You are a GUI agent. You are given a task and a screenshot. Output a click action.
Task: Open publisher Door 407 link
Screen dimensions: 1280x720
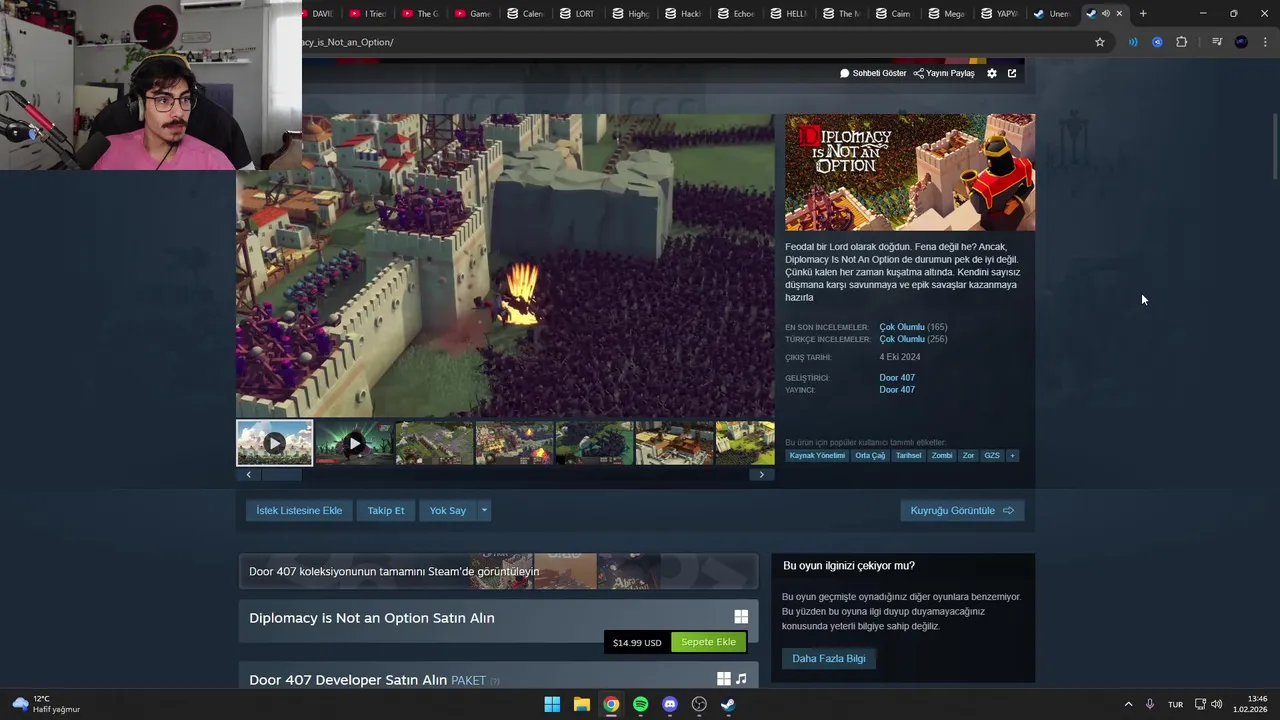click(x=897, y=390)
